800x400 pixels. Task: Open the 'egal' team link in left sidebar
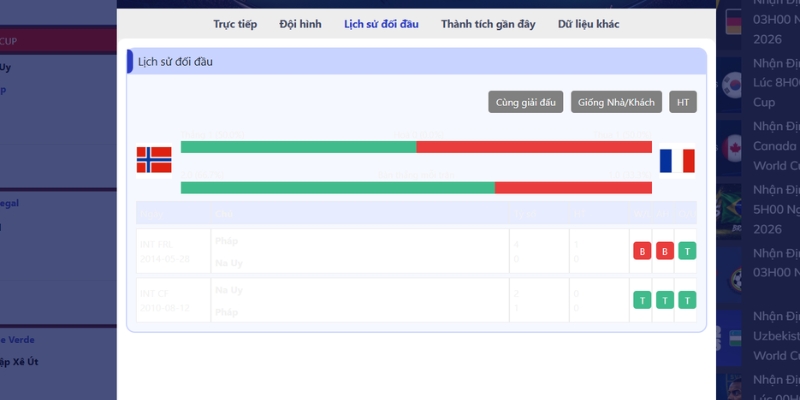tap(10, 203)
